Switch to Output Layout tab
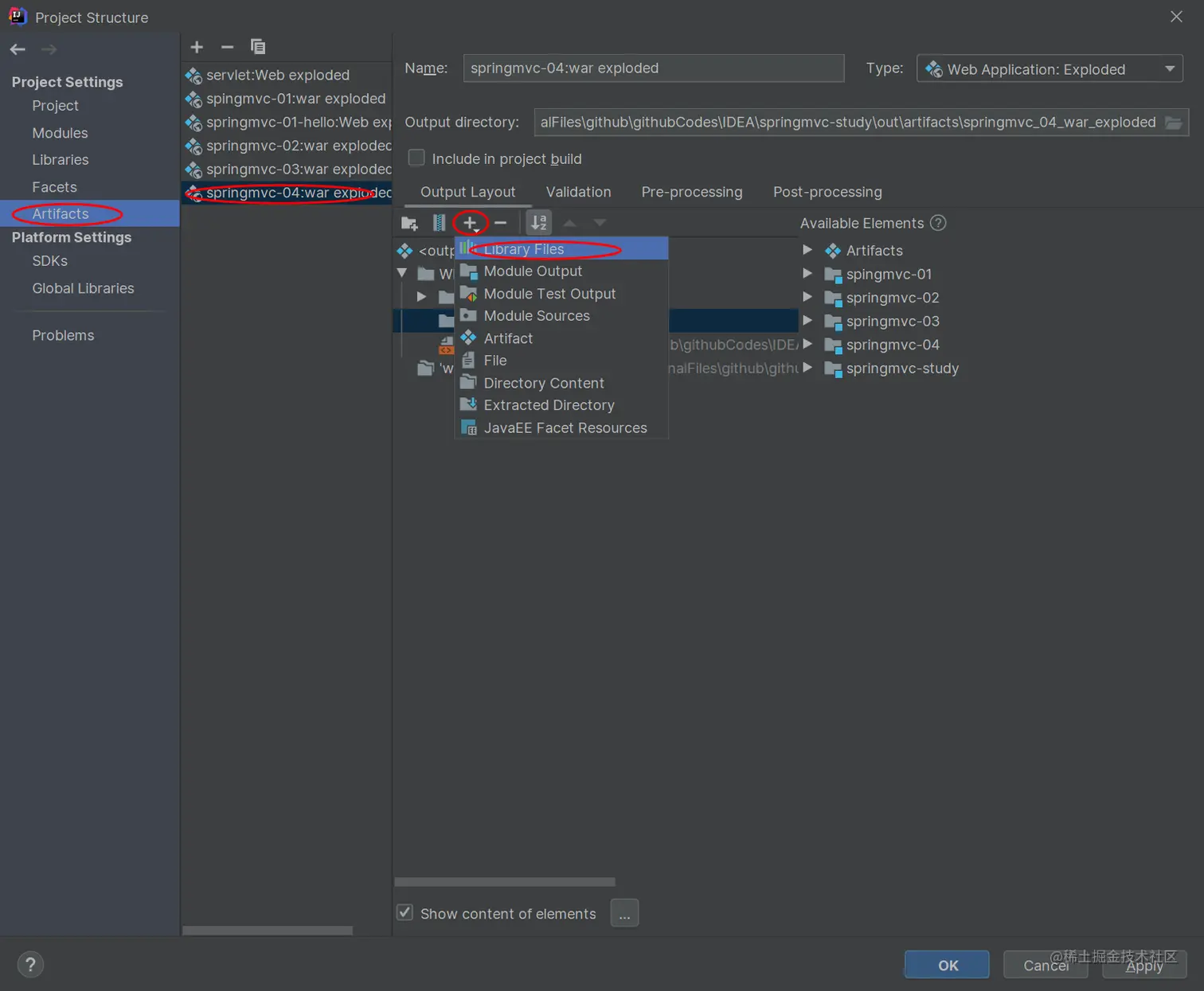Image resolution: width=1204 pixels, height=991 pixels. [x=467, y=192]
